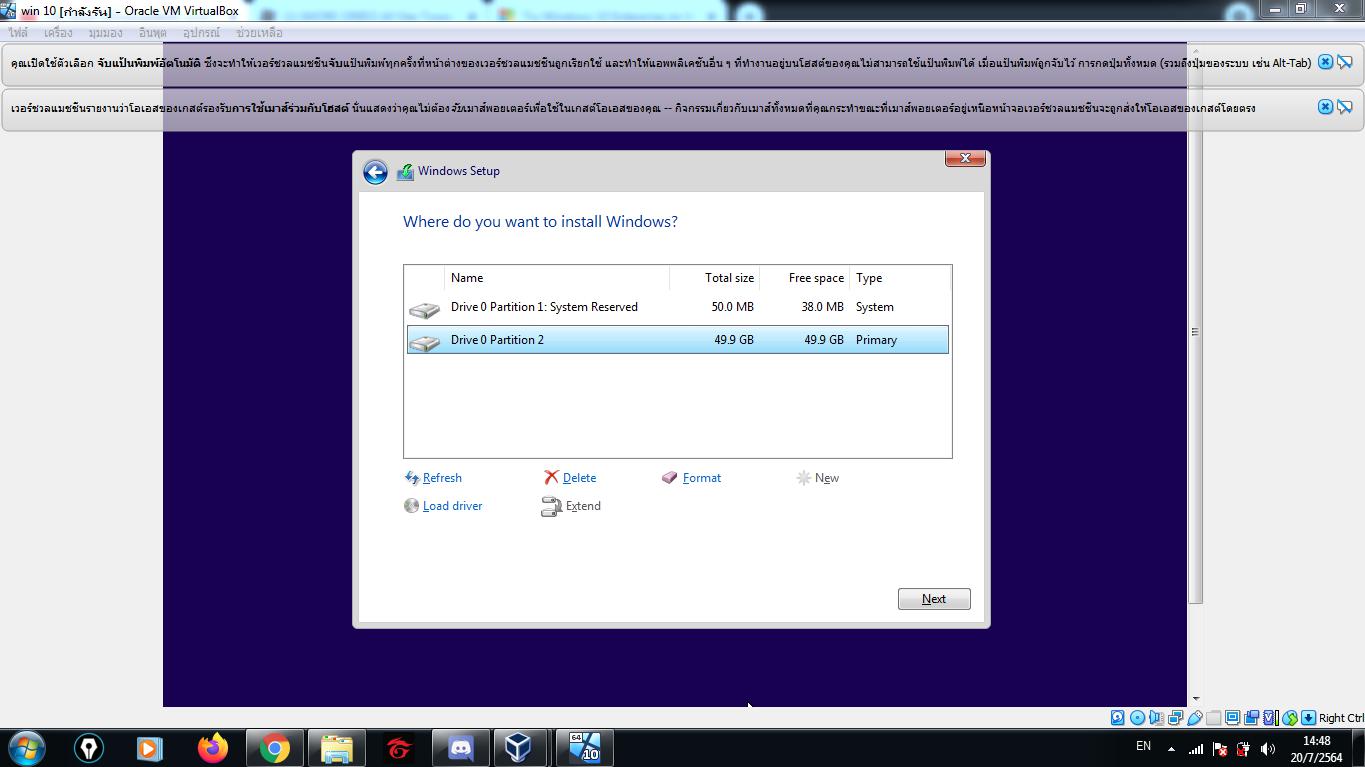
Task: Click the Total size column header
Action: 714,278
